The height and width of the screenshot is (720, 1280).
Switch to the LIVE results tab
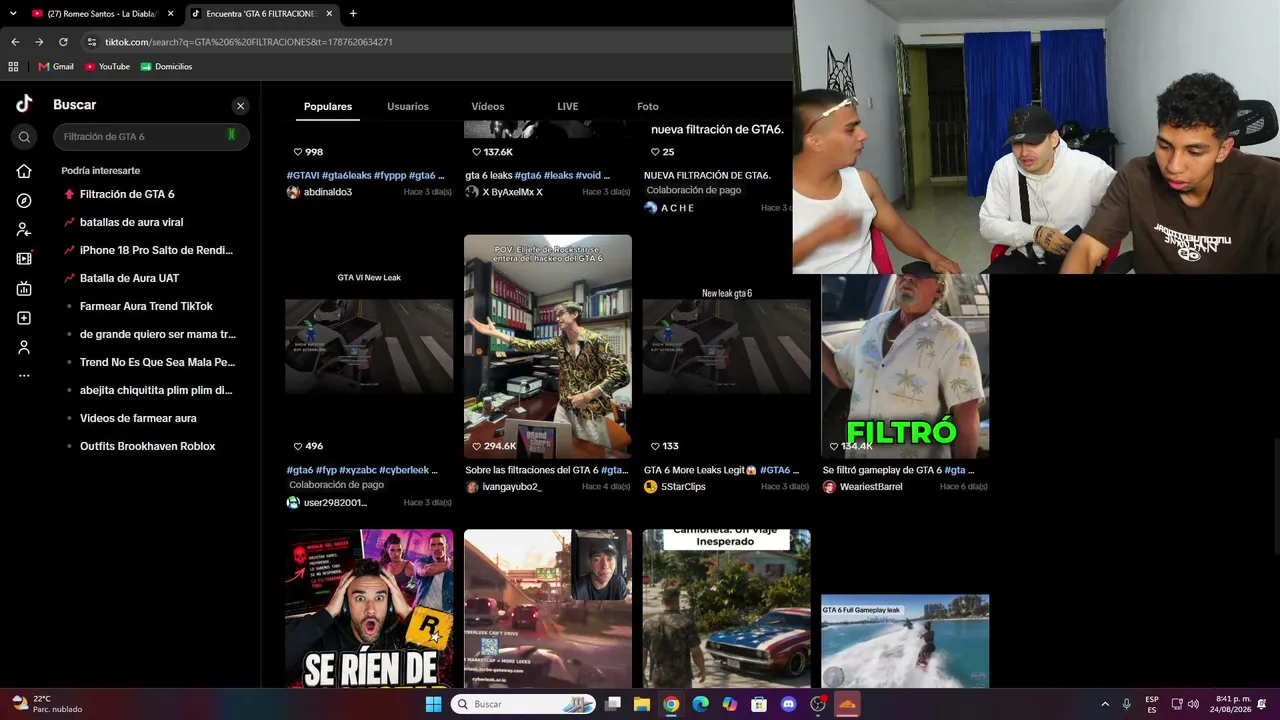[568, 106]
